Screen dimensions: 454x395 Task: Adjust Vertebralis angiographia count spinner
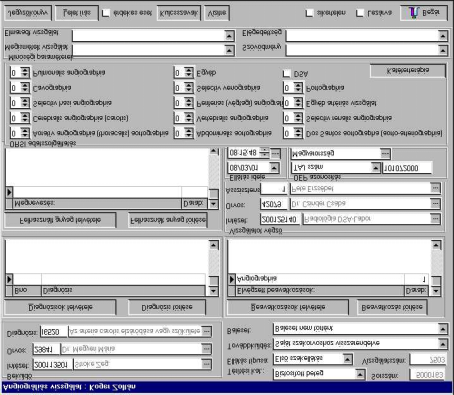(x=189, y=118)
